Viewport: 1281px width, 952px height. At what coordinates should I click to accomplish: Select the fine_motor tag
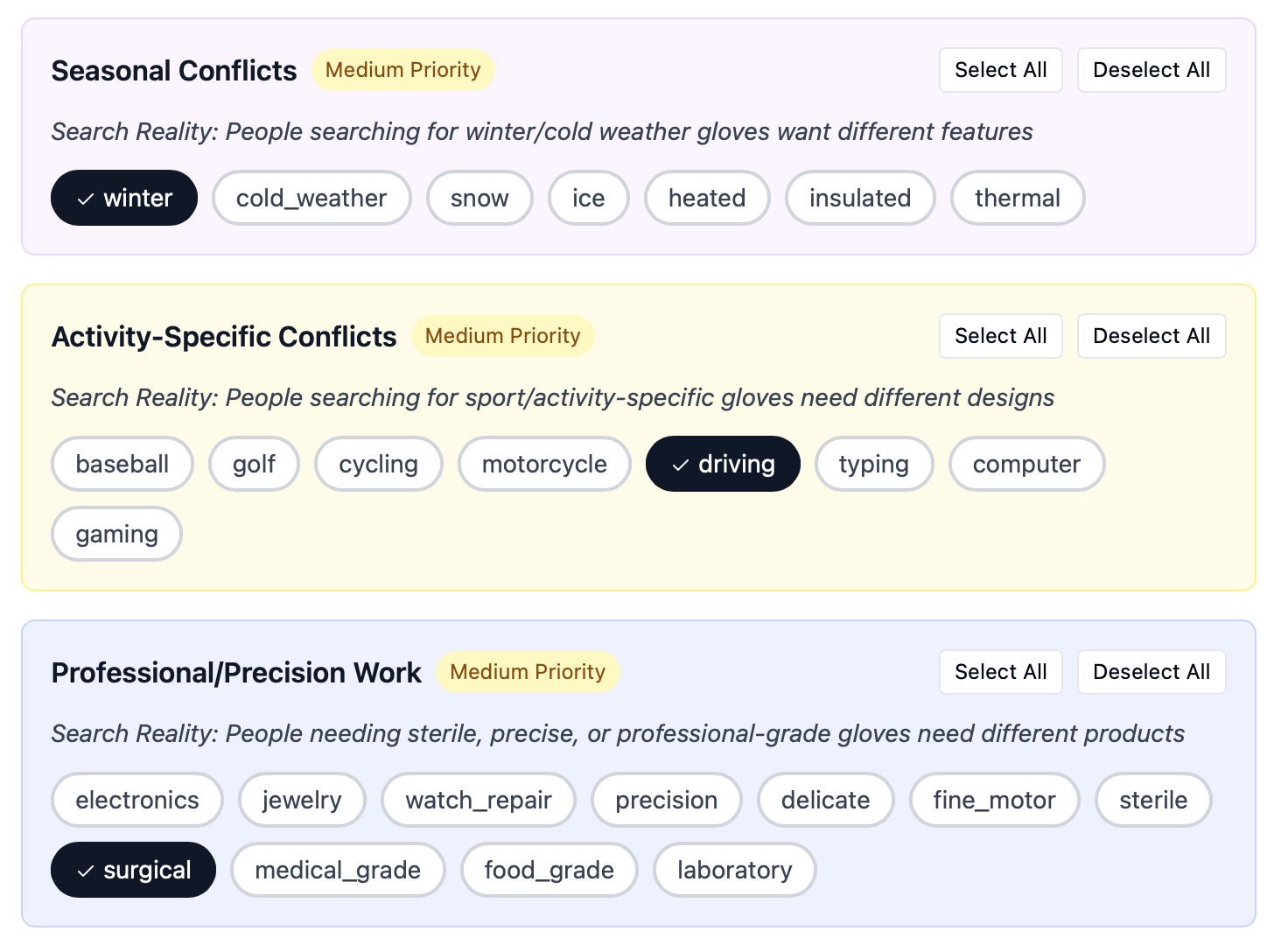coord(994,800)
